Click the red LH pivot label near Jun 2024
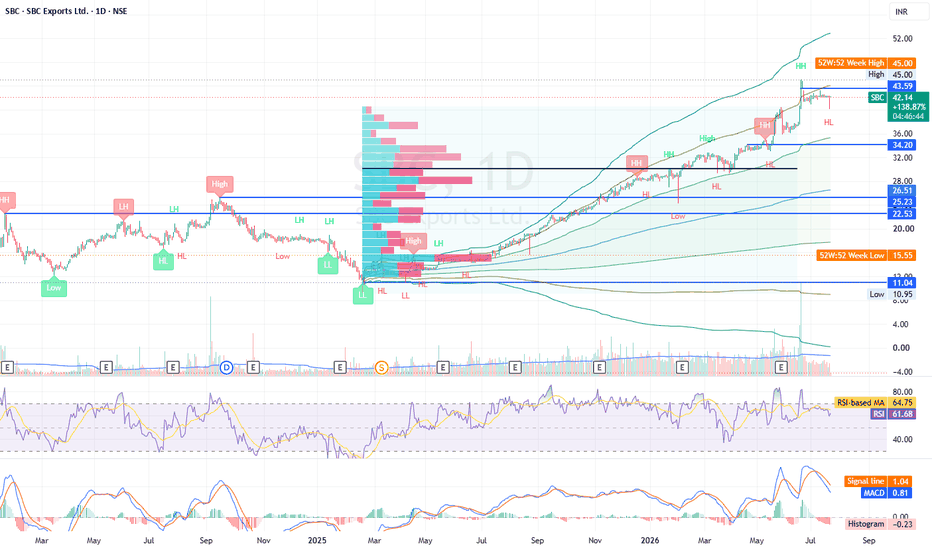This screenshot has width=932, height=550. click(x=123, y=208)
